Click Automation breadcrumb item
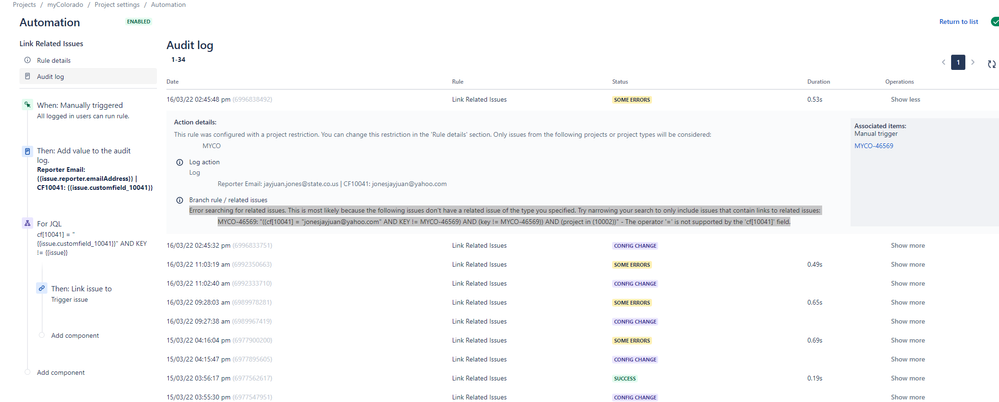The image size is (999, 402). [168, 4]
